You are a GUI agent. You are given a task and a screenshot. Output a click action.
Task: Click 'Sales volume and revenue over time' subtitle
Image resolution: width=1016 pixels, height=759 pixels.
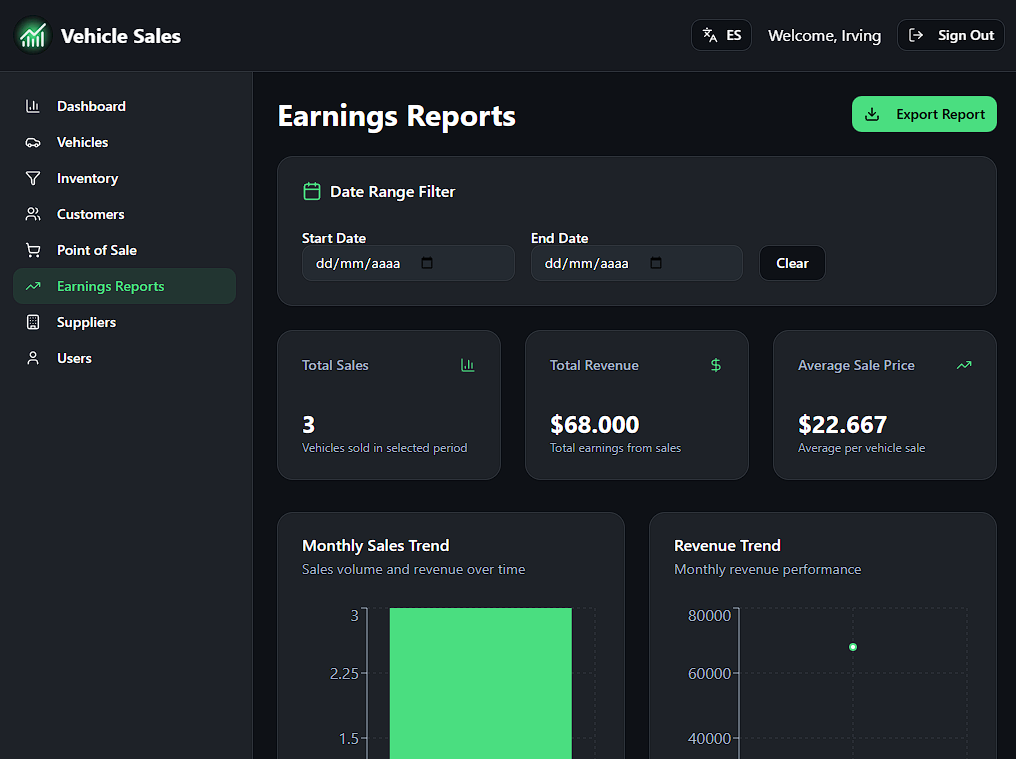413,570
